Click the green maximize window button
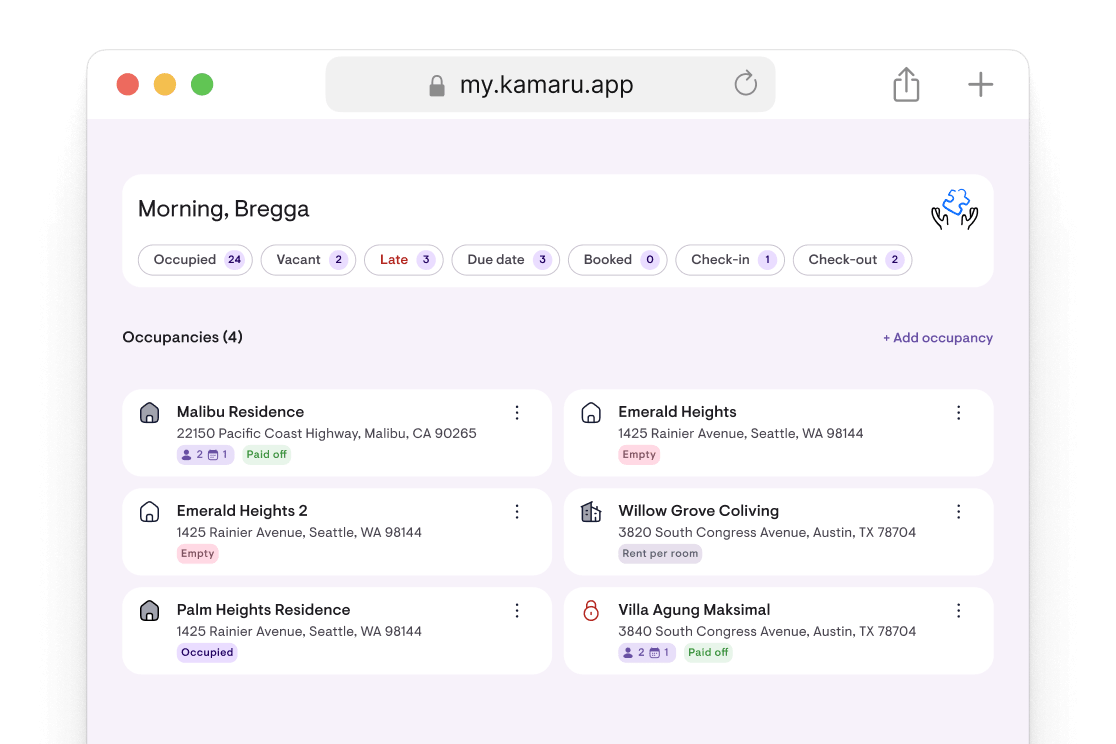 point(201,84)
